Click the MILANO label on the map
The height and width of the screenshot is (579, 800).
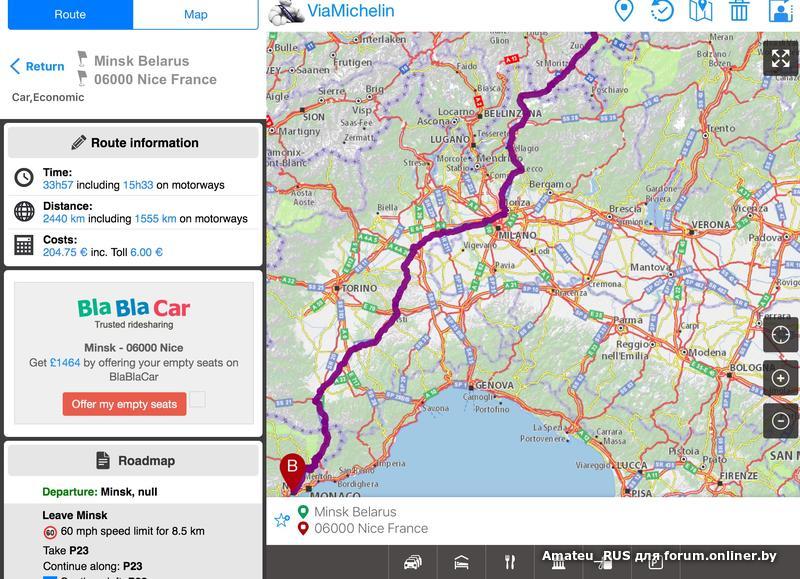(x=517, y=235)
